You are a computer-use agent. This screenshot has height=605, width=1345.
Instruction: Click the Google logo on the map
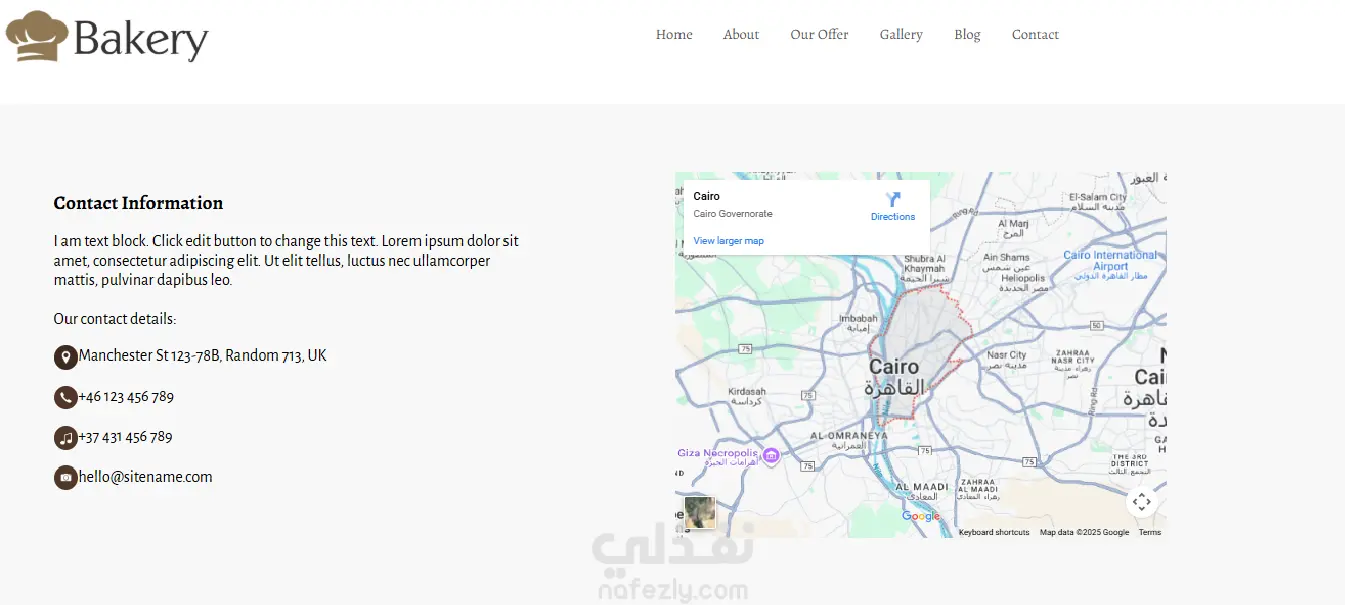tap(921, 516)
